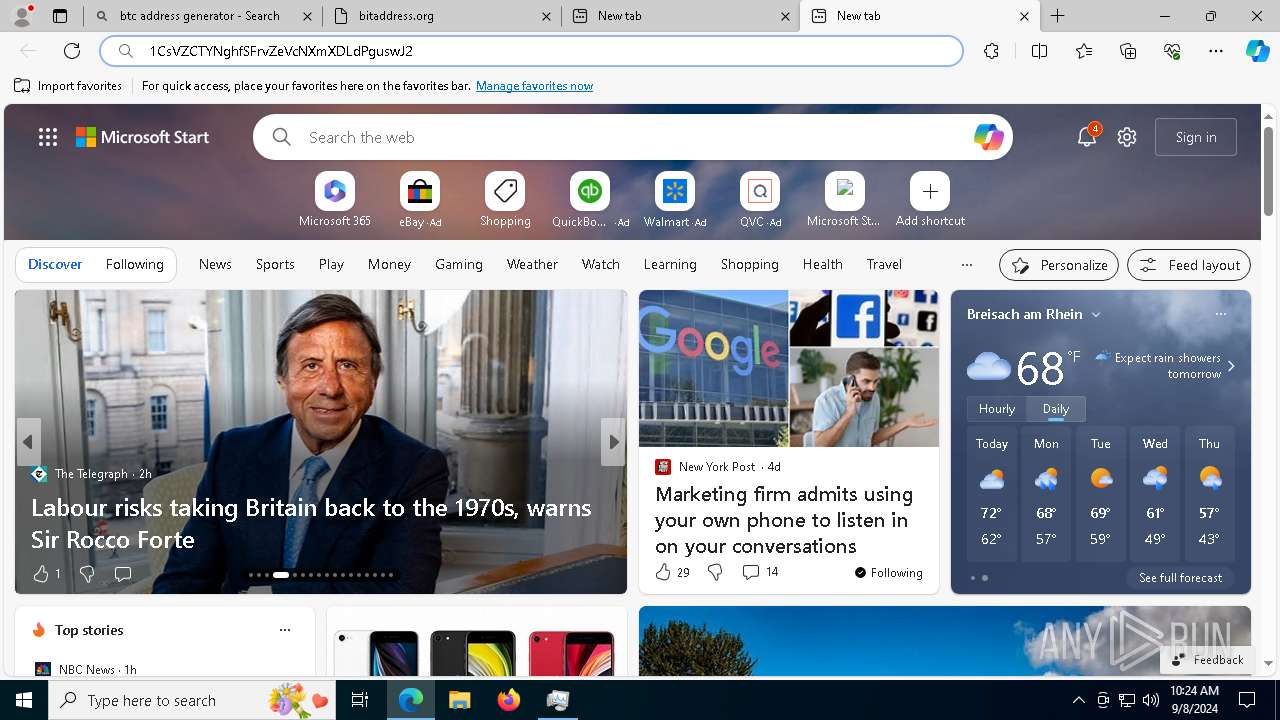The width and height of the screenshot is (1280, 720).
Task: Refresh the page with the reload icon
Action: point(72,51)
